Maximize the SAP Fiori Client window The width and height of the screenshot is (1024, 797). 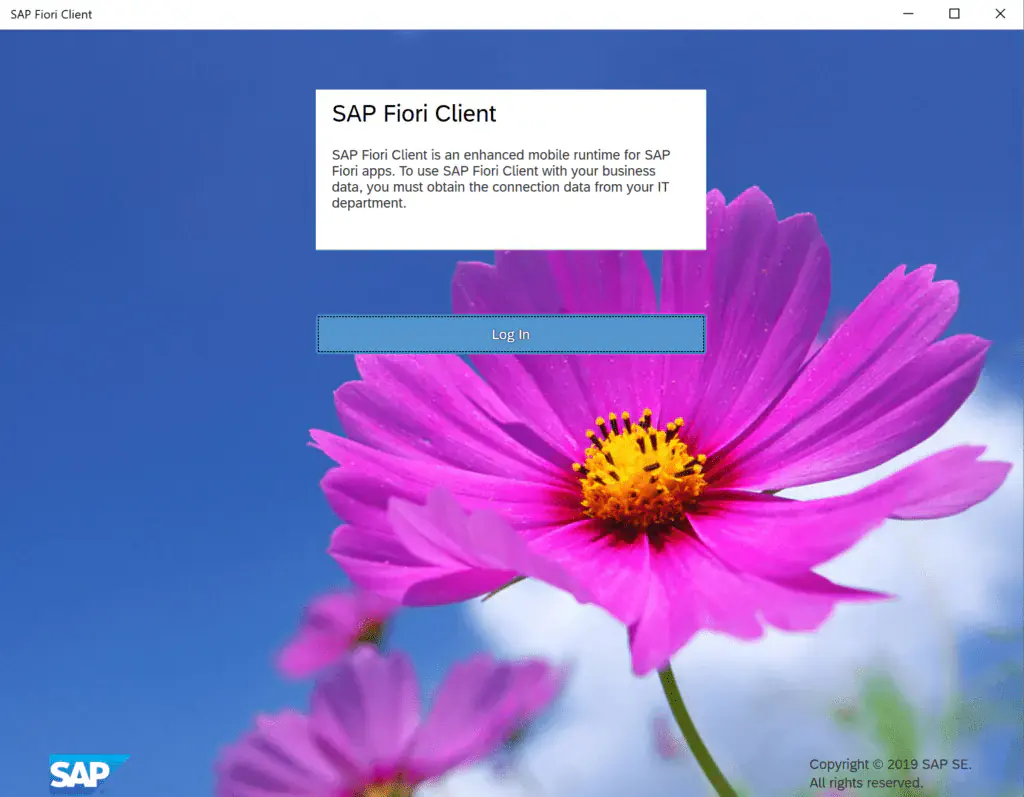tap(954, 14)
